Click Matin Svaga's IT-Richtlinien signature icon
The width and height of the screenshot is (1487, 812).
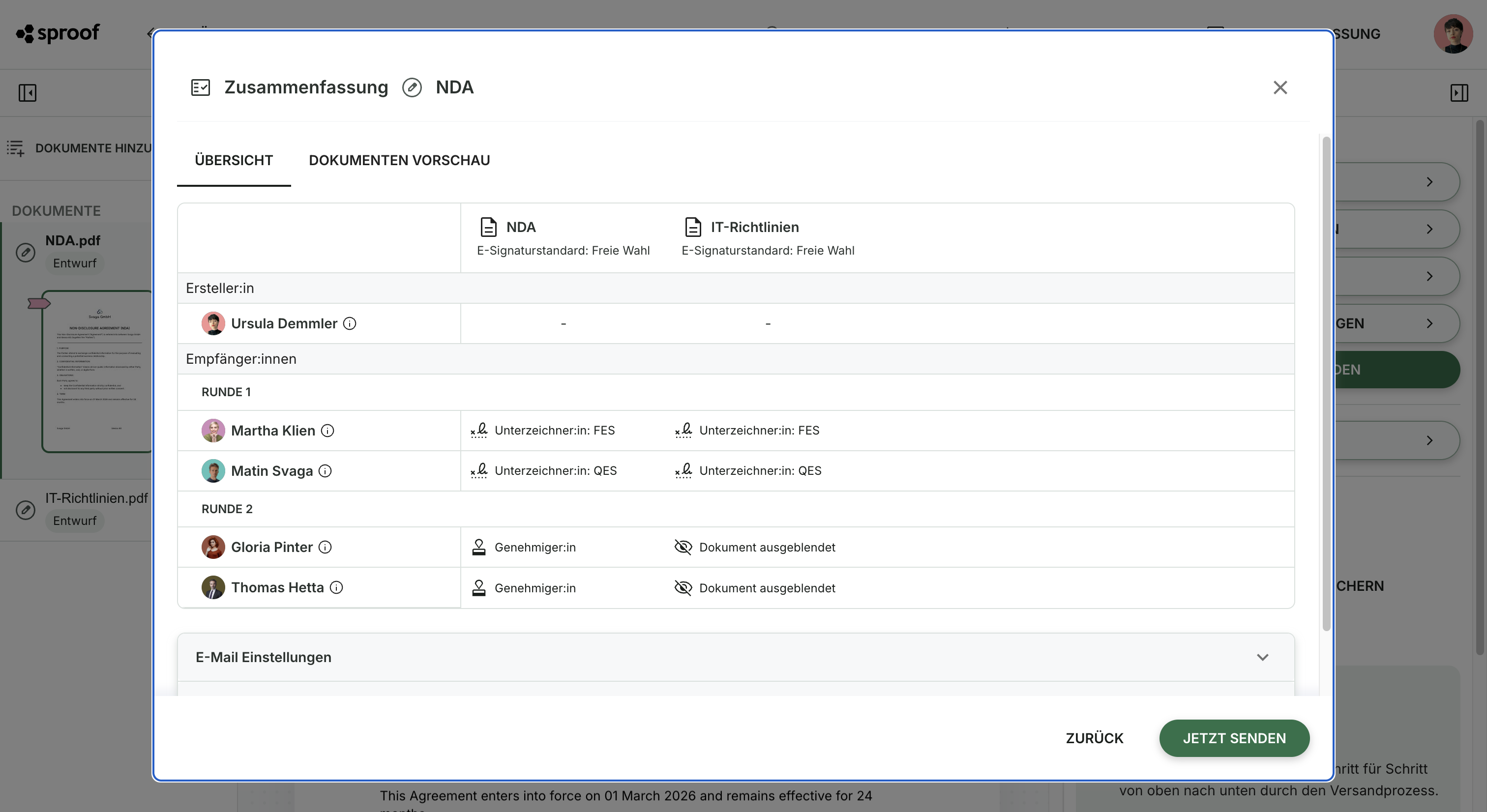coord(684,471)
